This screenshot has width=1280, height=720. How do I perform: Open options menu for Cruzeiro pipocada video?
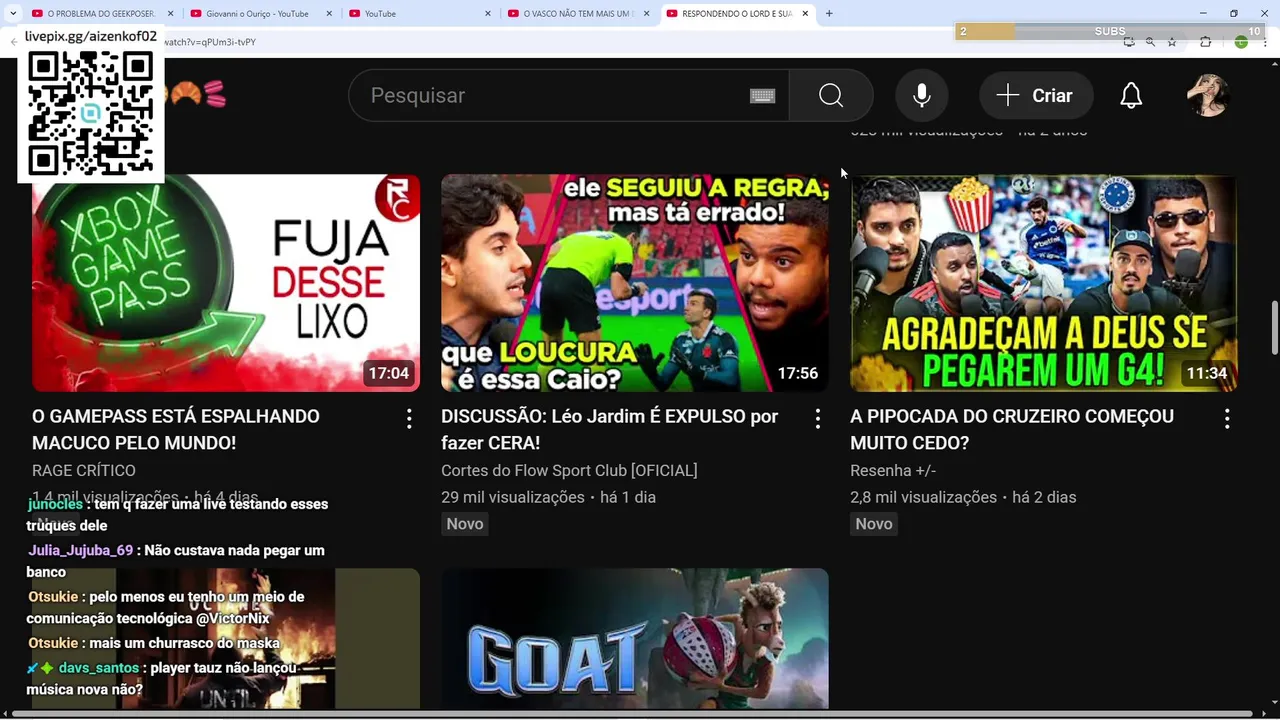point(1227,419)
